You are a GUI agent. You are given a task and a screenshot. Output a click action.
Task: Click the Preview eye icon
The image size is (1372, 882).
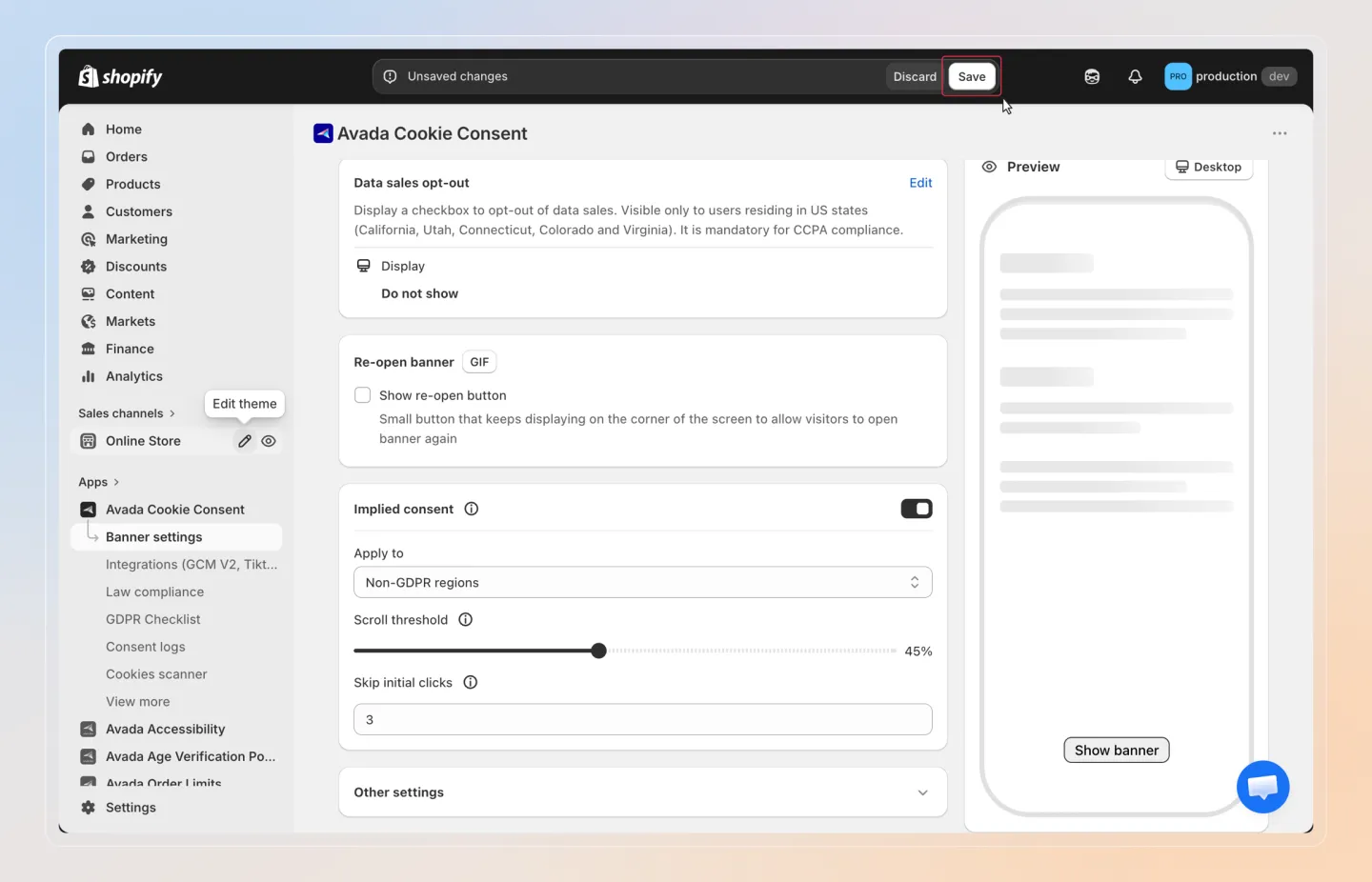click(x=989, y=167)
